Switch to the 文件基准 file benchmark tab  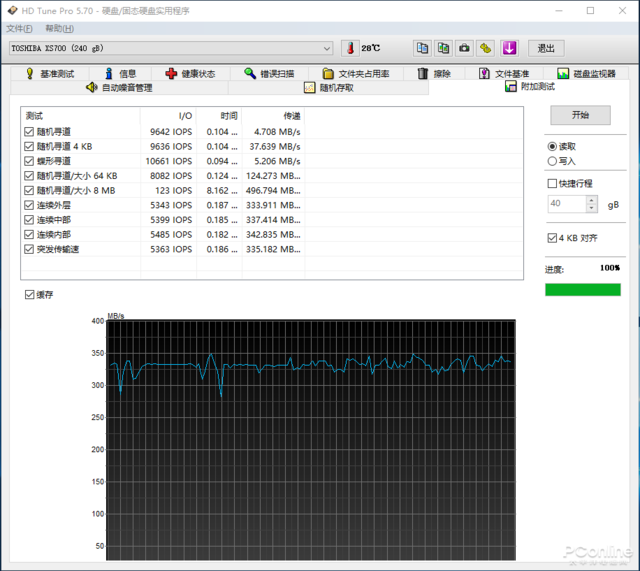tap(504, 73)
